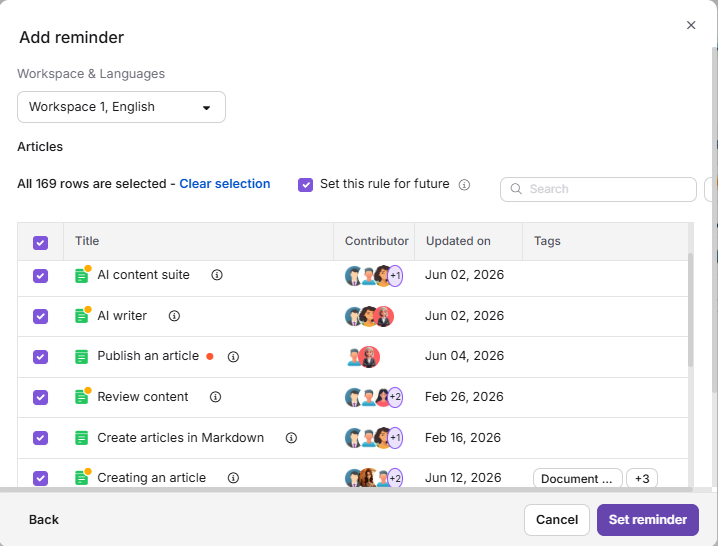The image size is (718, 546).
Task: Click info icon next to Set this rule for future
Action: pyautogui.click(x=464, y=185)
